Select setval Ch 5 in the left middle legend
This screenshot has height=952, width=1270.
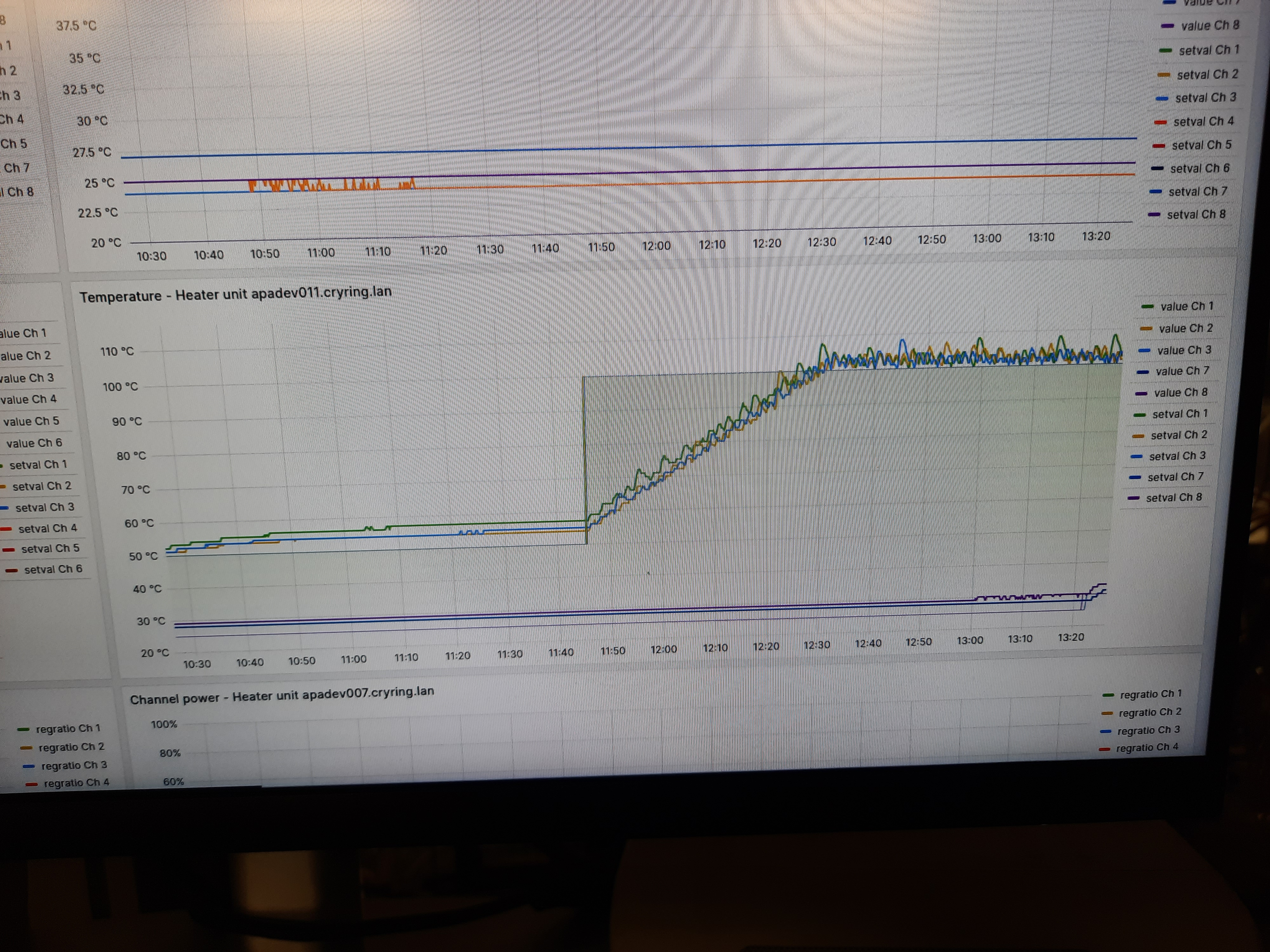click(50, 549)
